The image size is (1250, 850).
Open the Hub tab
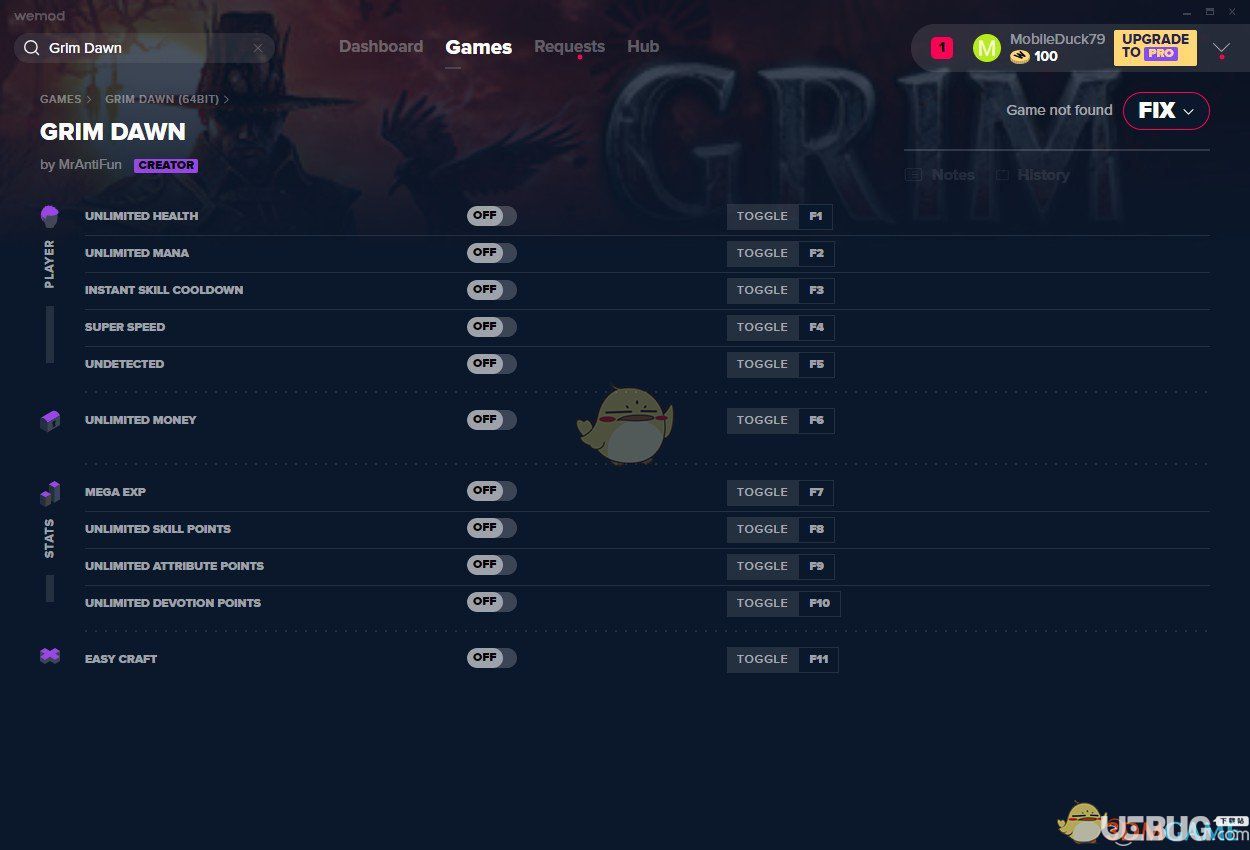[x=643, y=47]
